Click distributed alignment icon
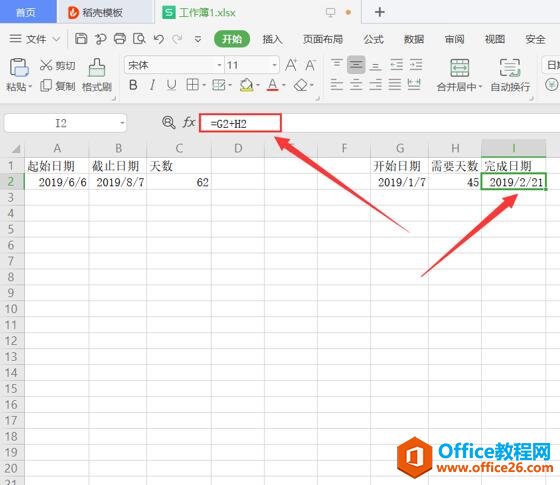 click(414, 85)
